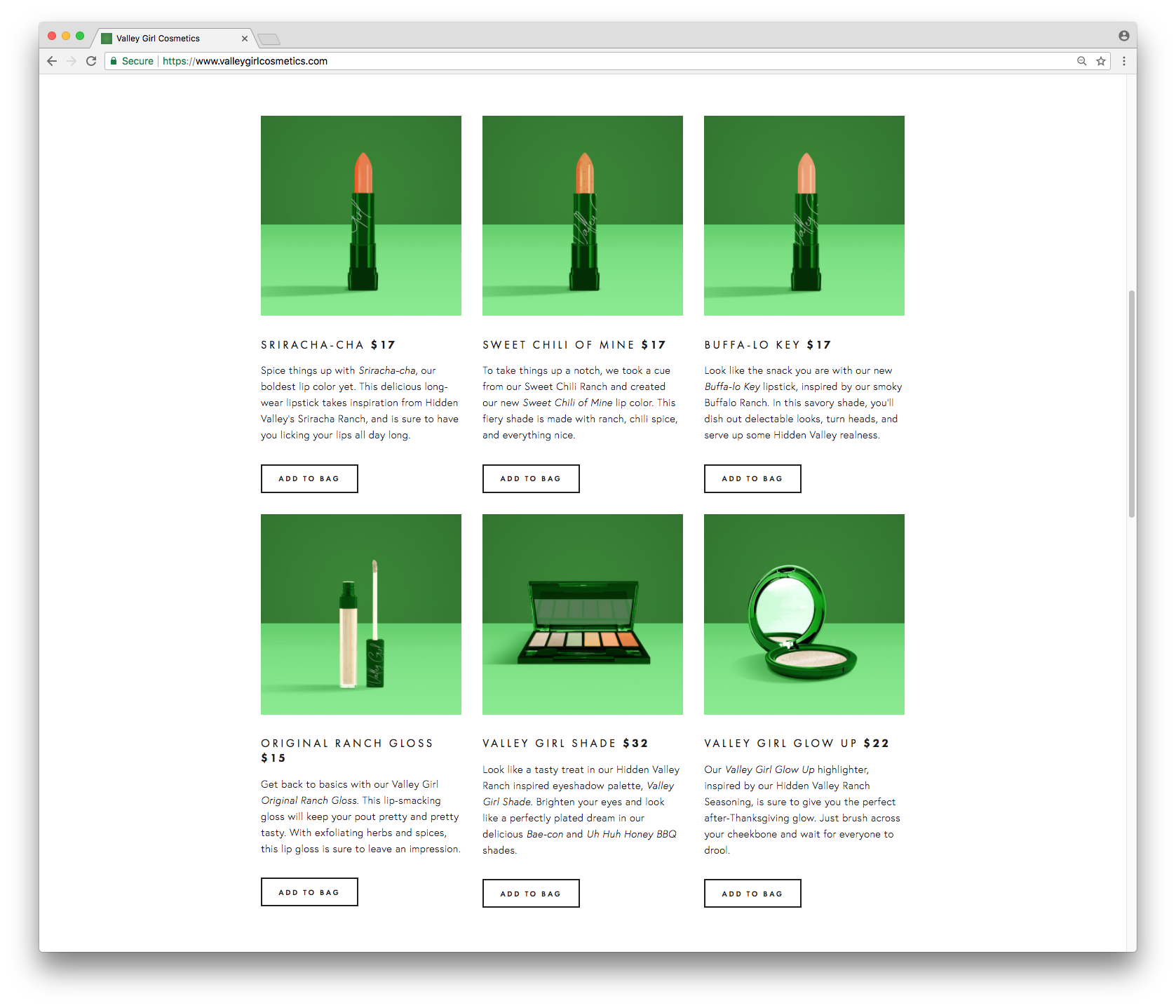Add Sweet Chili of Mine to bag

pos(531,478)
